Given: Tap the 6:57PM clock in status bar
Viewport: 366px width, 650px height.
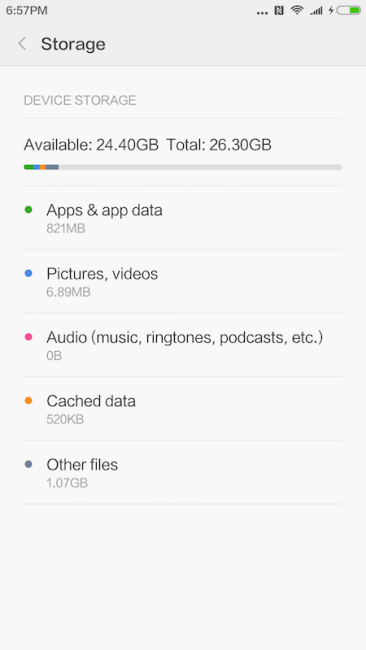Looking at the screenshot, I should tap(27, 10).
